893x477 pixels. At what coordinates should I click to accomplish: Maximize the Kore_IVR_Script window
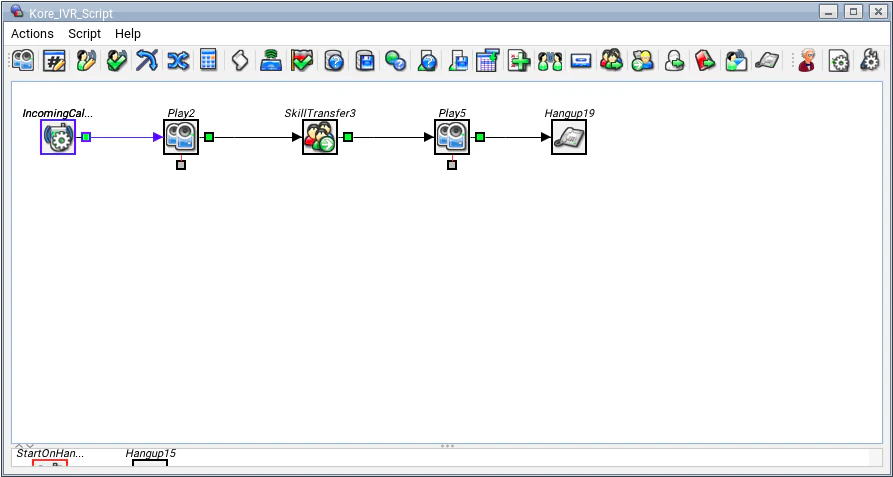853,11
